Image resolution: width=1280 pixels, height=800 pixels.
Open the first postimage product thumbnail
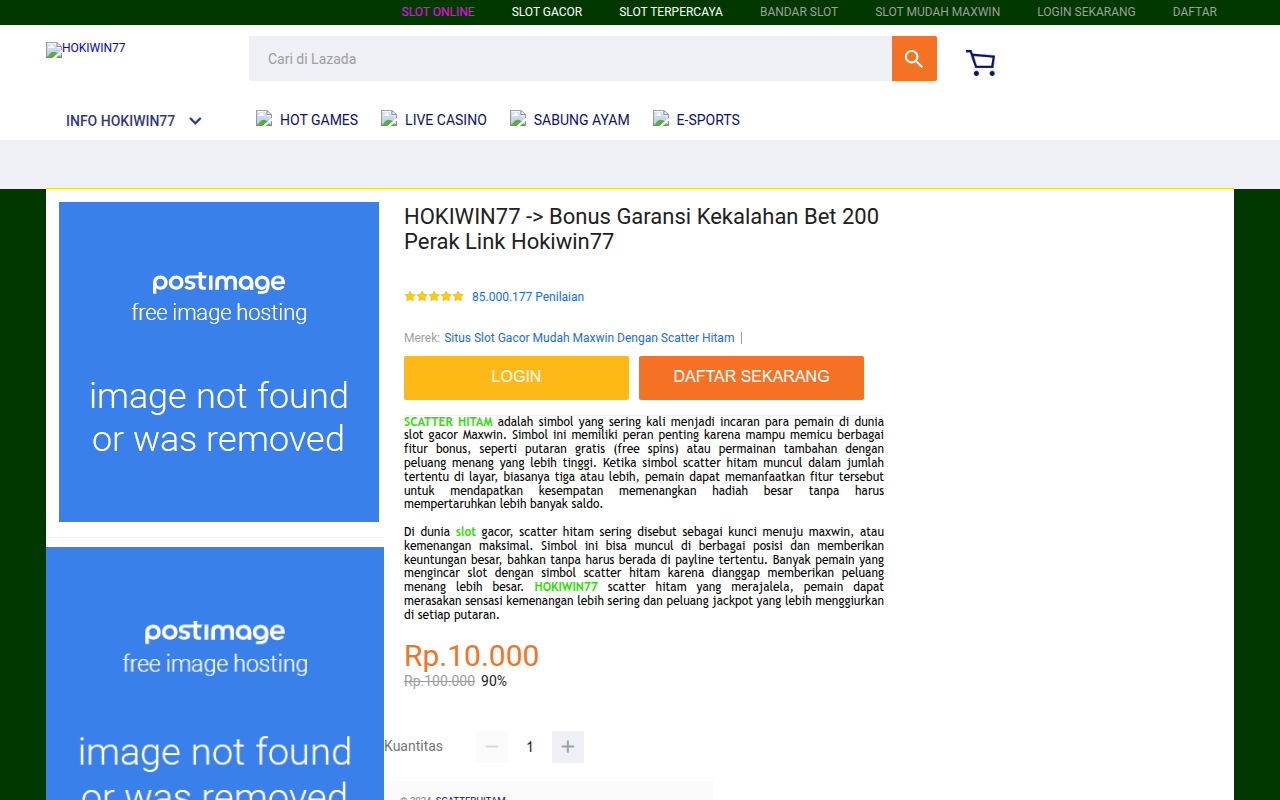[x=219, y=362]
